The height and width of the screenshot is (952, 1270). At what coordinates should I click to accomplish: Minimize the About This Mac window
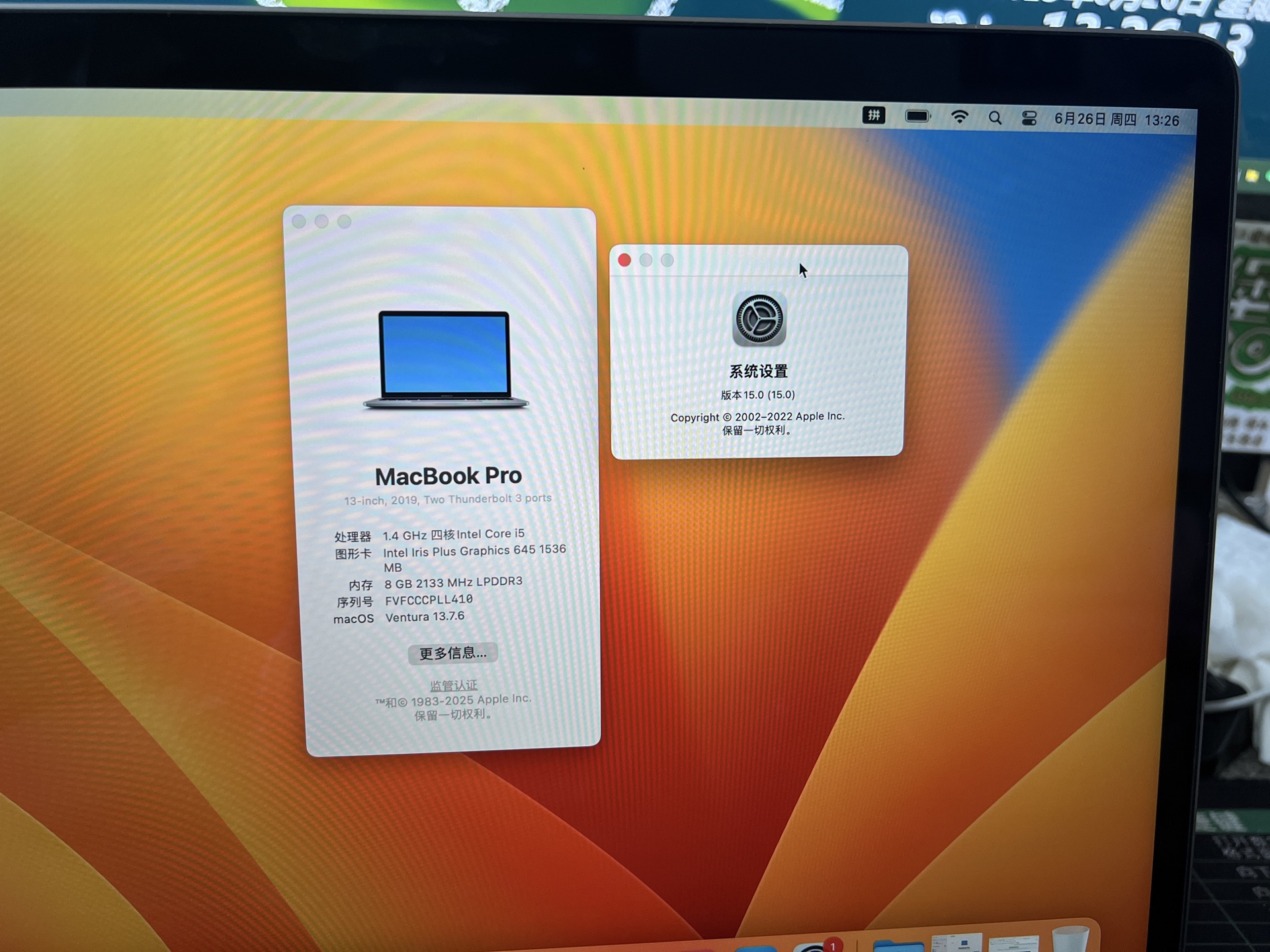click(321, 221)
